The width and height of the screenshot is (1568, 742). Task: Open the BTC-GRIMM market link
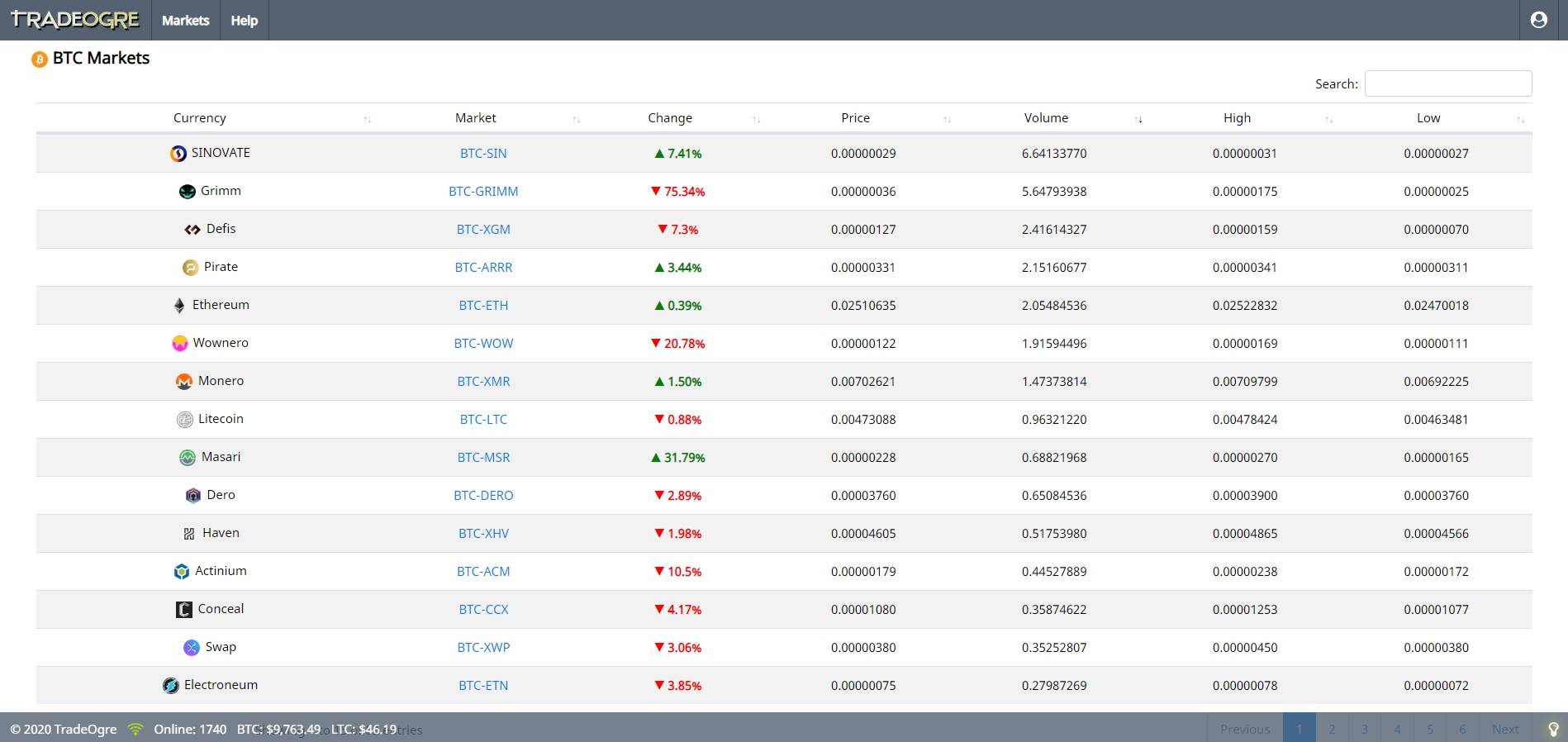click(x=483, y=192)
